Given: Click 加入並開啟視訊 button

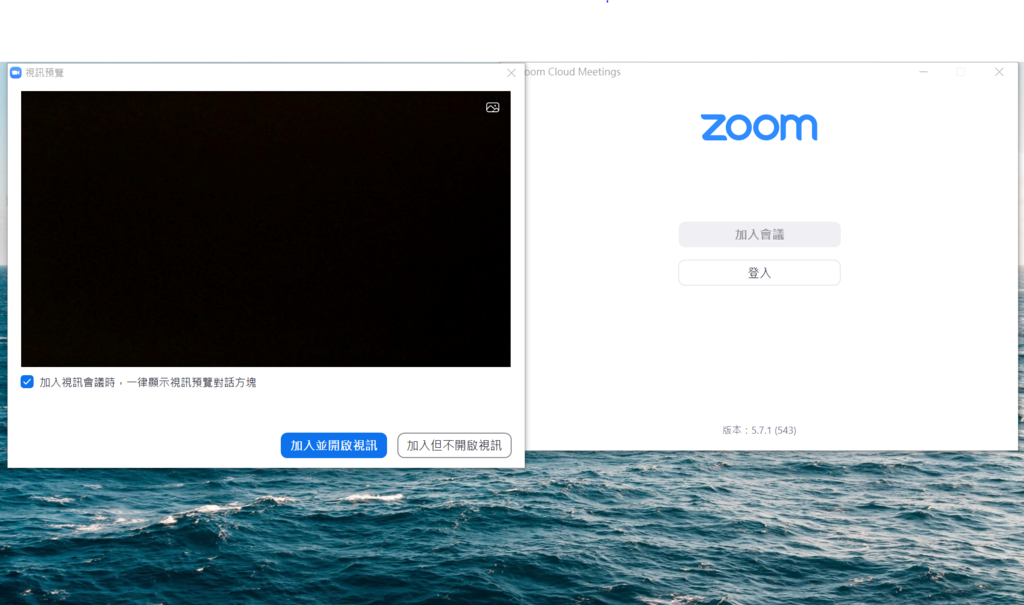Looking at the screenshot, I should [x=334, y=445].
